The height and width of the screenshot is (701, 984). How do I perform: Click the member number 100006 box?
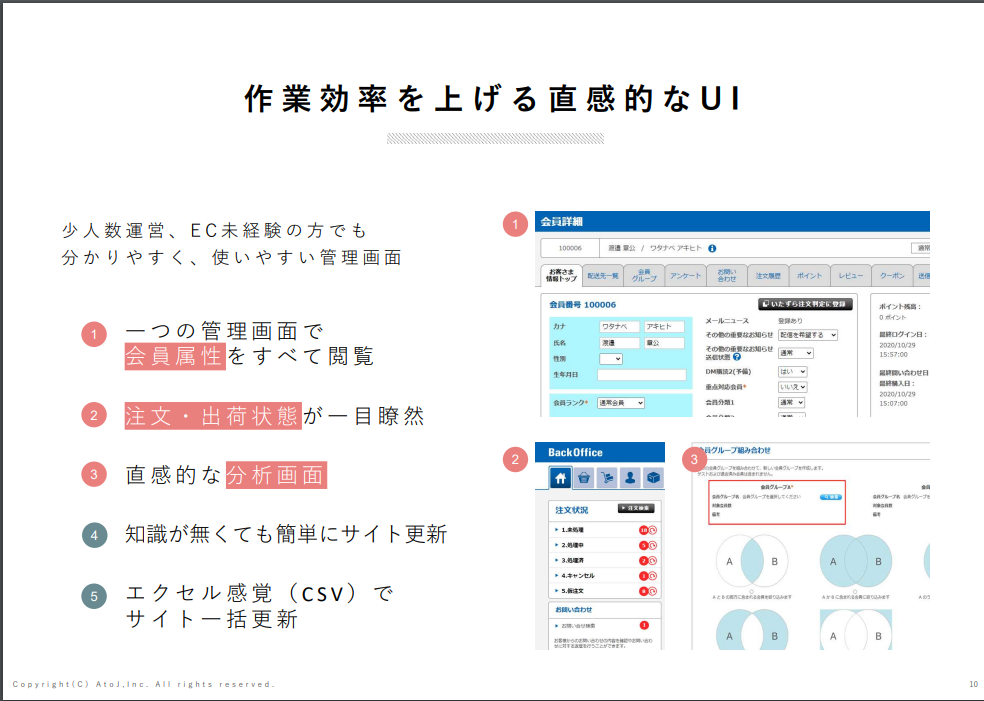[570, 249]
